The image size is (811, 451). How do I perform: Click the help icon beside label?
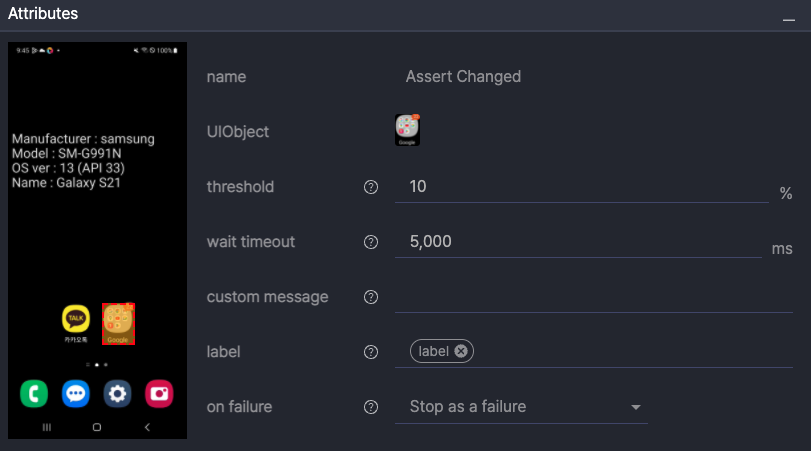(371, 352)
